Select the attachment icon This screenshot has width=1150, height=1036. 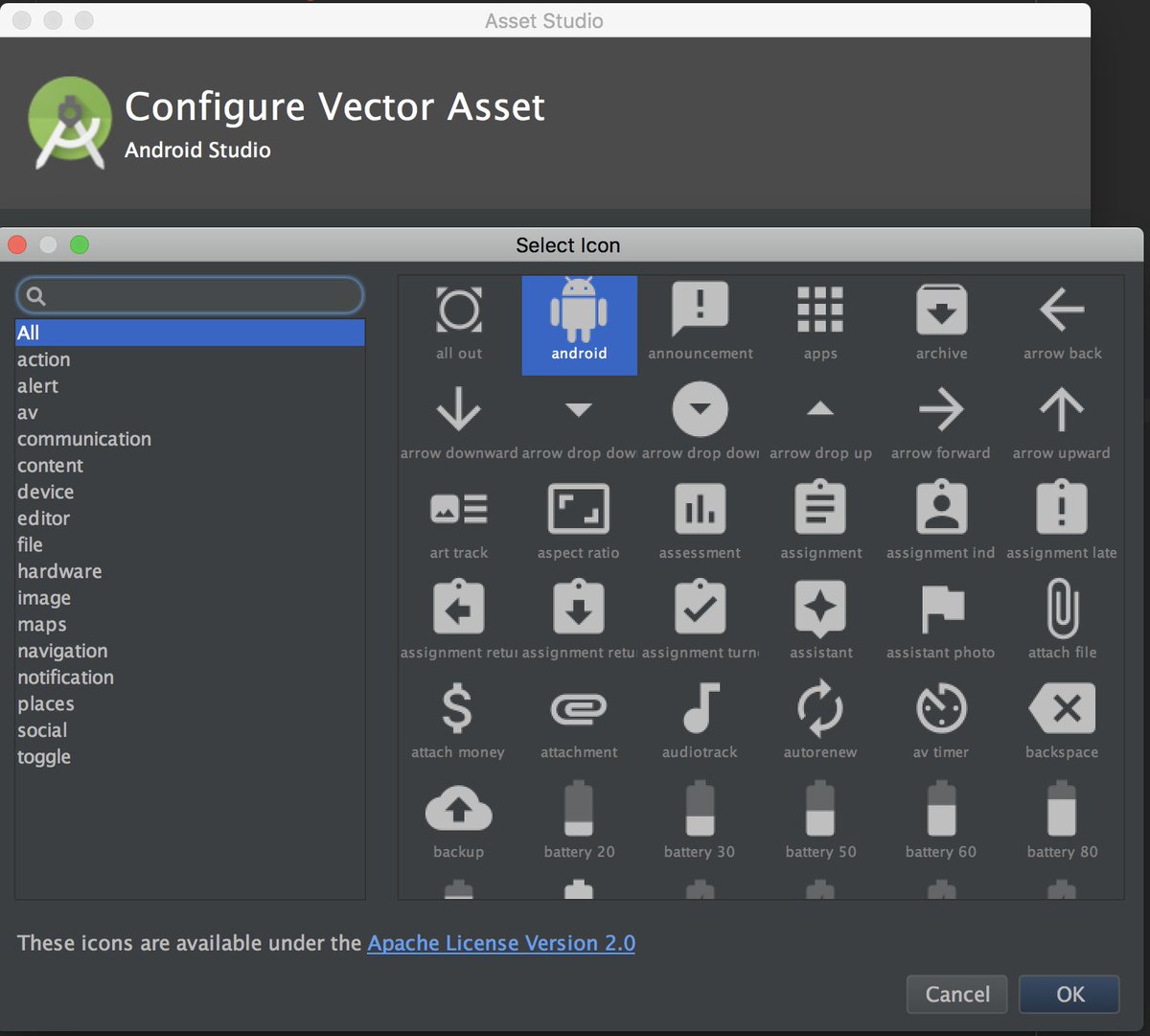coord(579,709)
